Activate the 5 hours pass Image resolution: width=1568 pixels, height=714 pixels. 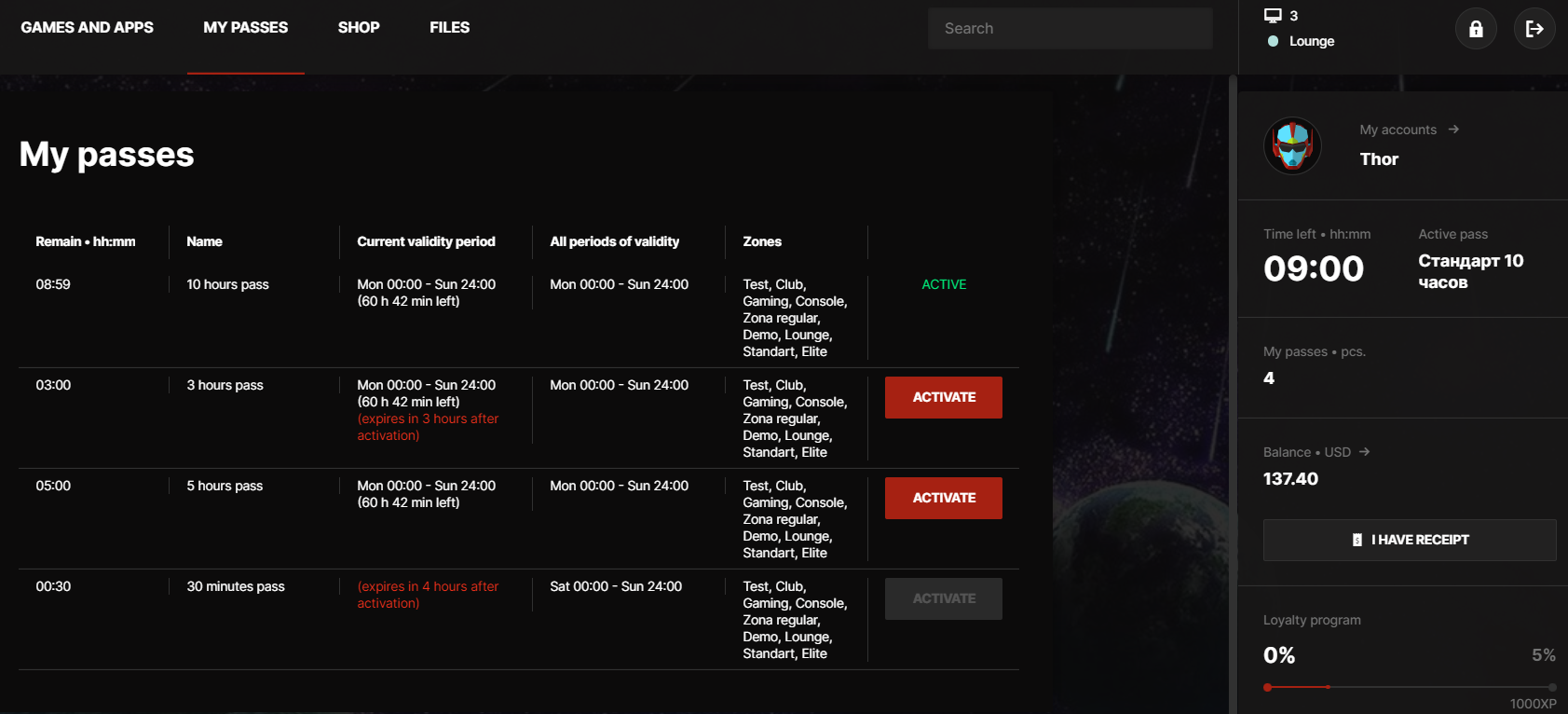point(943,498)
